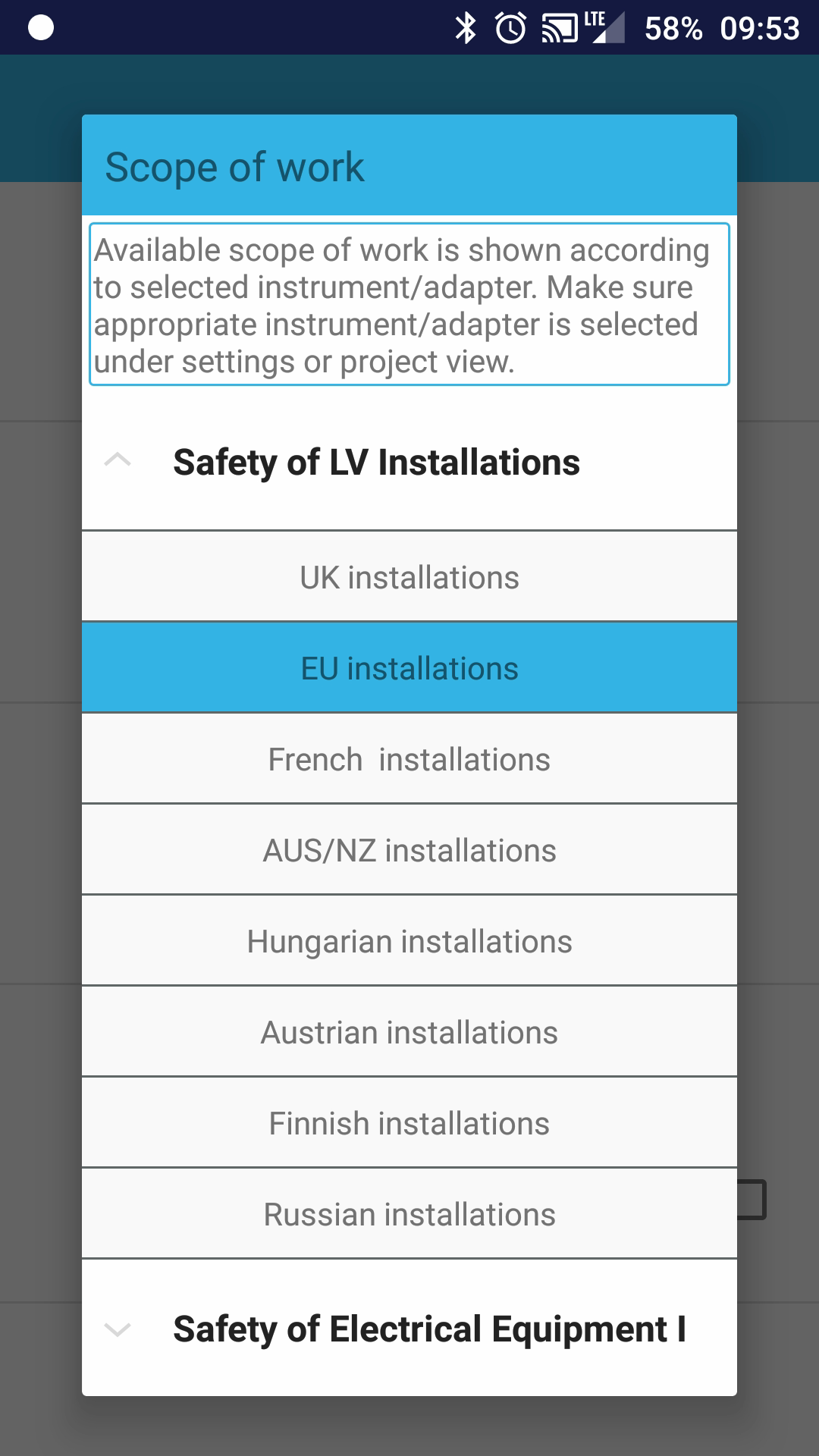Choose EU installations option
Image resolution: width=819 pixels, height=1456 pixels.
coord(409,668)
